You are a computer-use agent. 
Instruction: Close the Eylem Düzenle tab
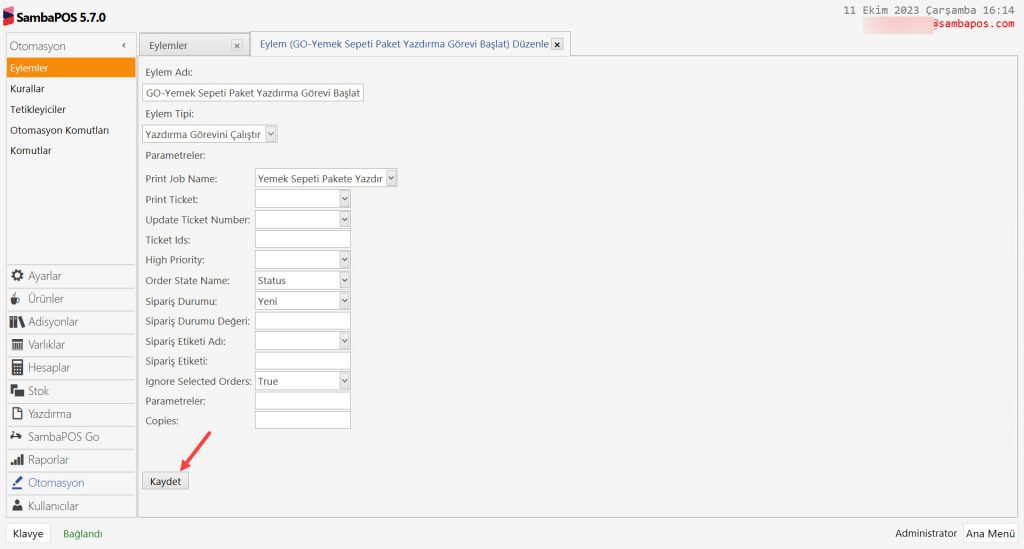pyautogui.click(x=557, y=44)
